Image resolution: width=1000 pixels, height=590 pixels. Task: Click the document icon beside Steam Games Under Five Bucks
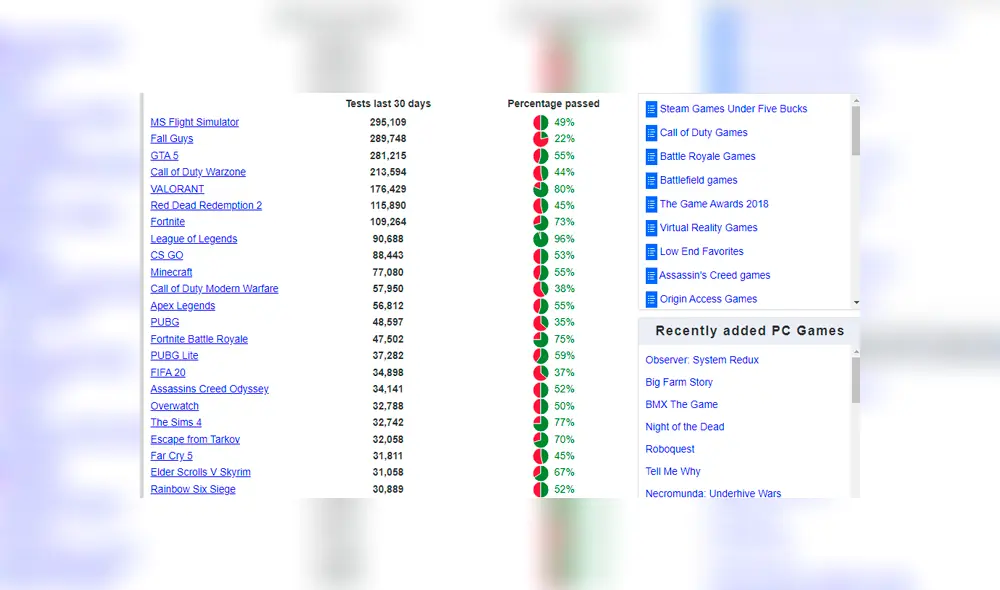(x=651, y=109)
